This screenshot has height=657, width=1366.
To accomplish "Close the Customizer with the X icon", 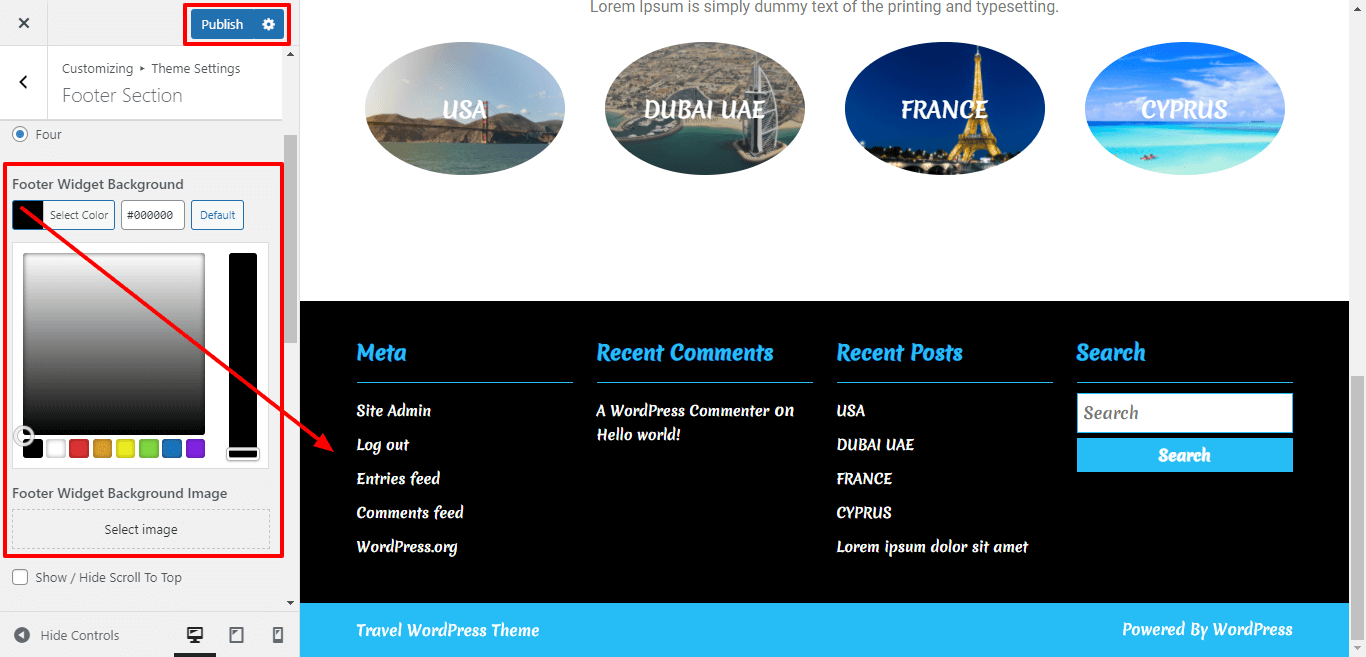I will click(23, 22).
